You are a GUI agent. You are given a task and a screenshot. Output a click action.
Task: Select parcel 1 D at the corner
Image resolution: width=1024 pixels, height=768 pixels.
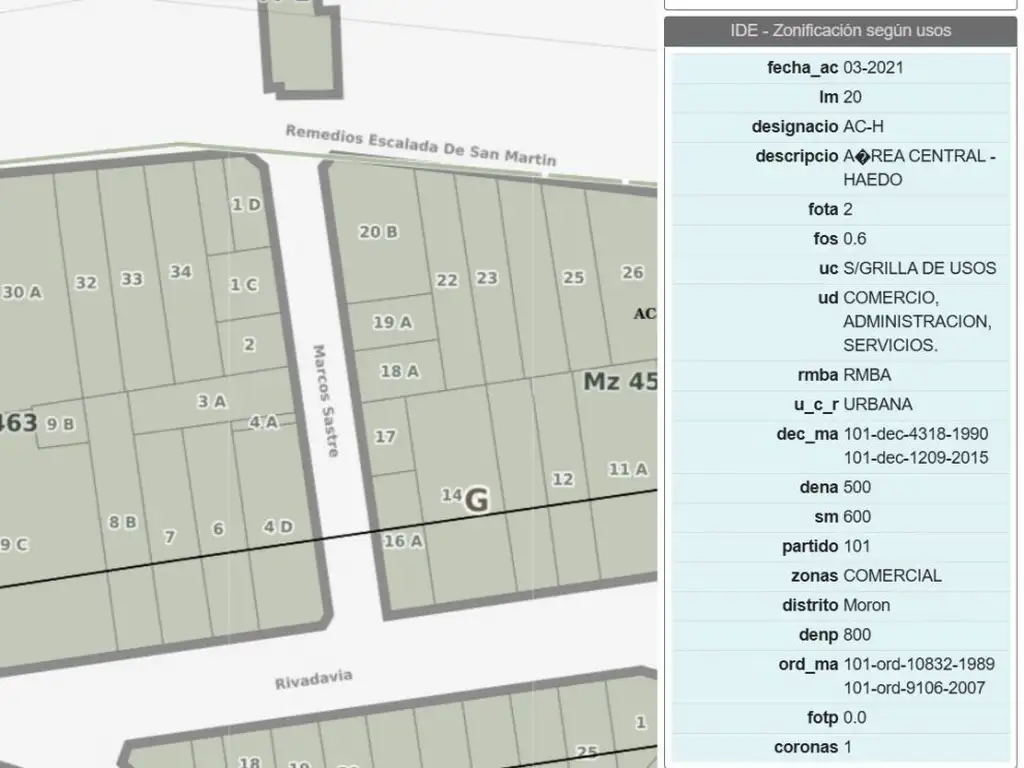[246, 205]
